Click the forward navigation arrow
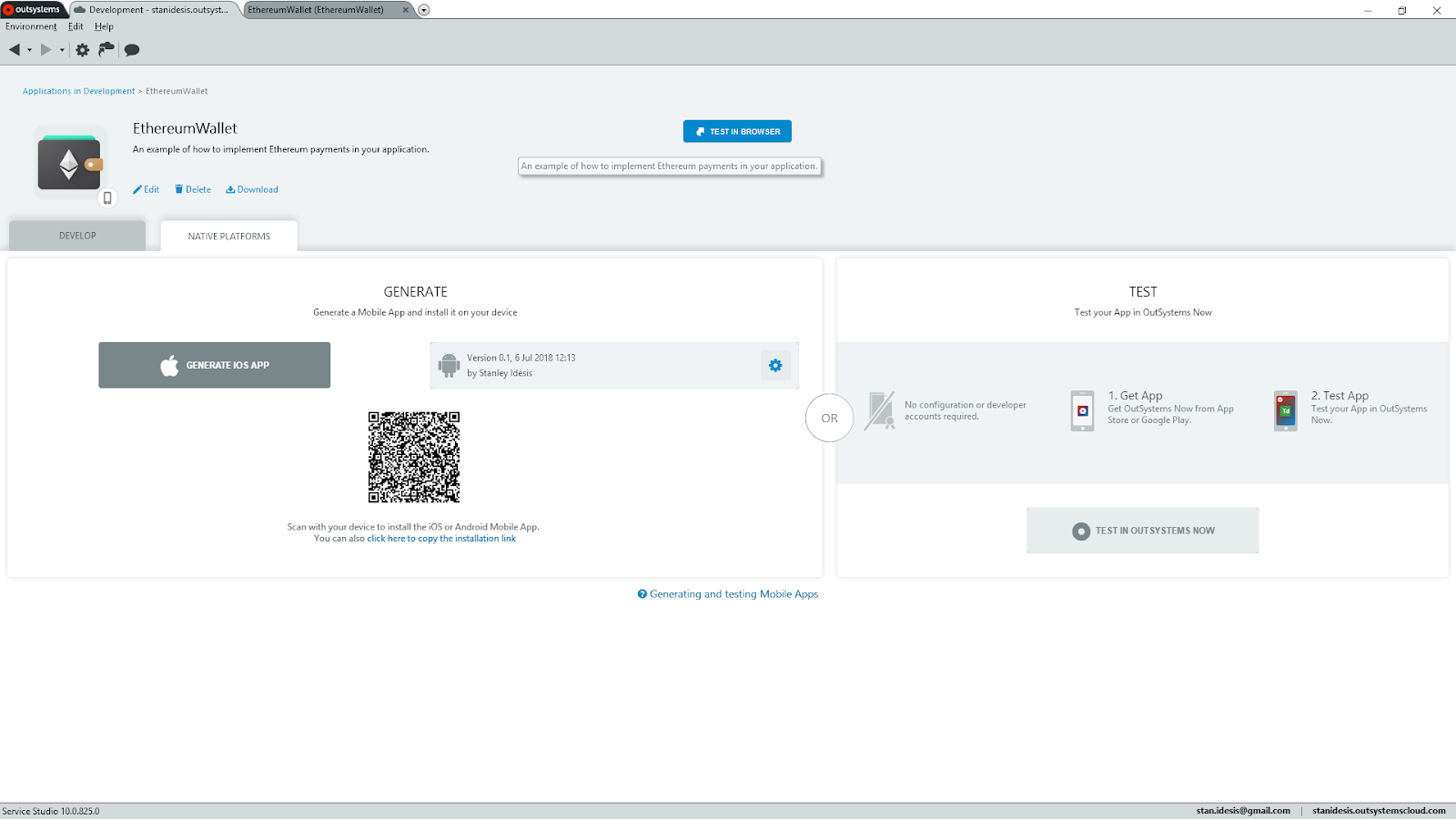Image resolution: width=1456 pixels, height=819 pixels. click(47, 50)
